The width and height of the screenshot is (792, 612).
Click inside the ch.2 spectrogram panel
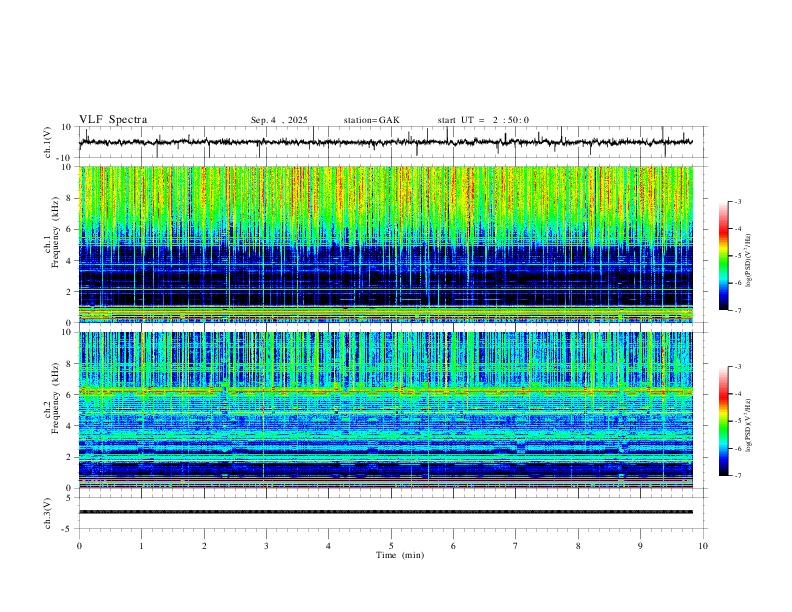coord(386,410)
